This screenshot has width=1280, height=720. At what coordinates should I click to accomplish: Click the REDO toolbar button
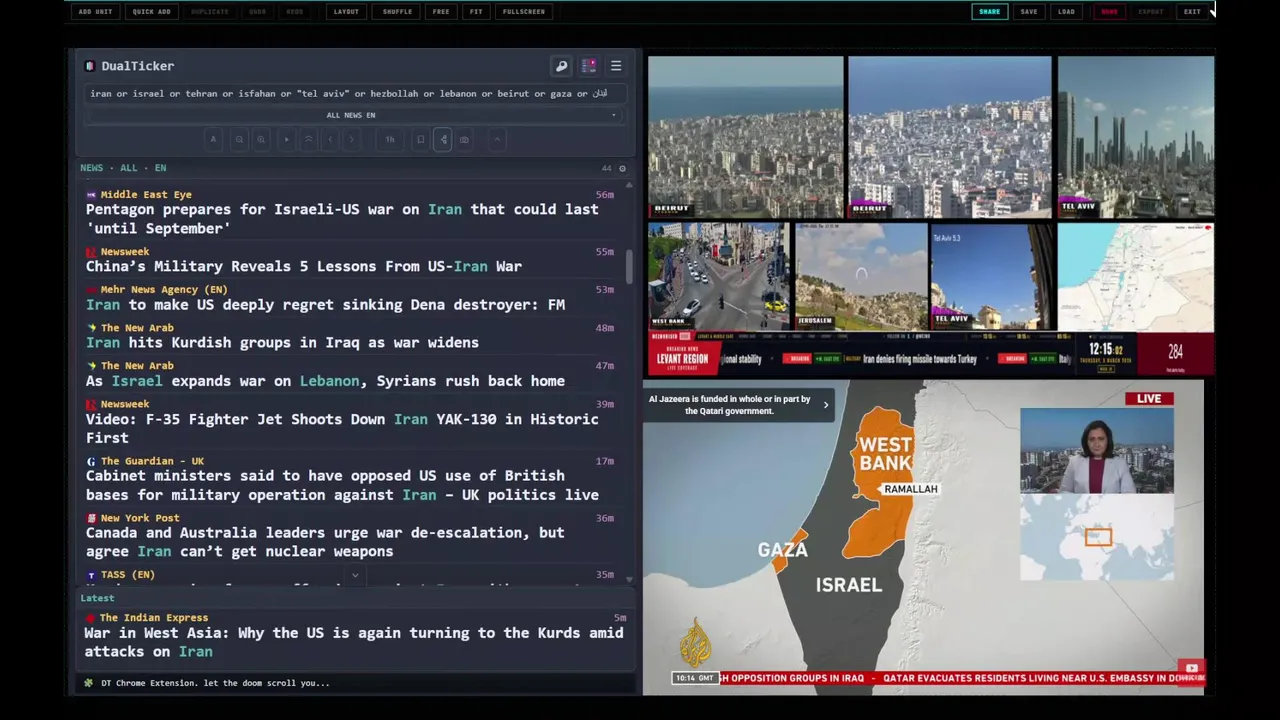pyautogui.click(x=295, y=12)
